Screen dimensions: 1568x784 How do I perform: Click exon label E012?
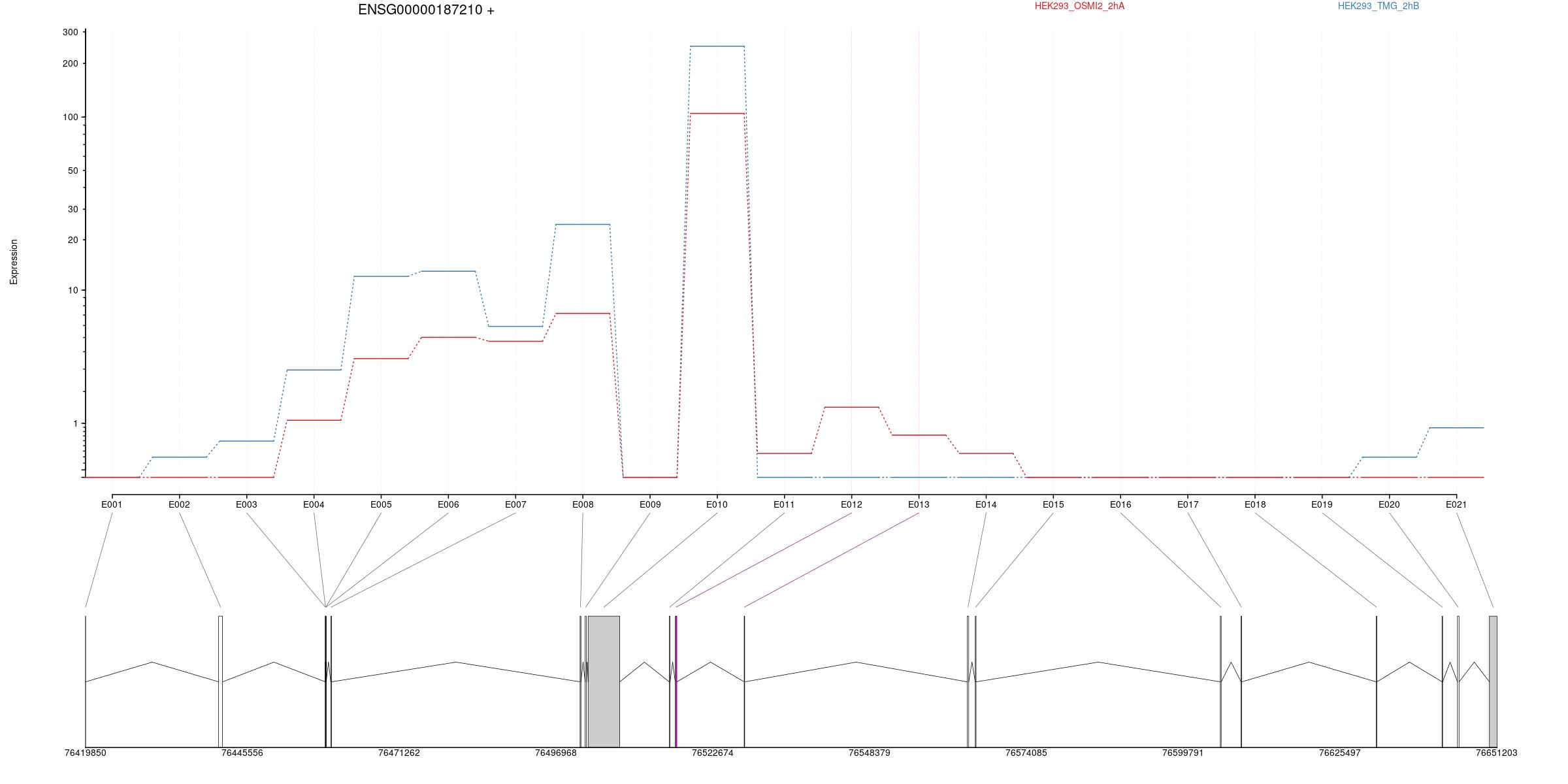(851, 504)
